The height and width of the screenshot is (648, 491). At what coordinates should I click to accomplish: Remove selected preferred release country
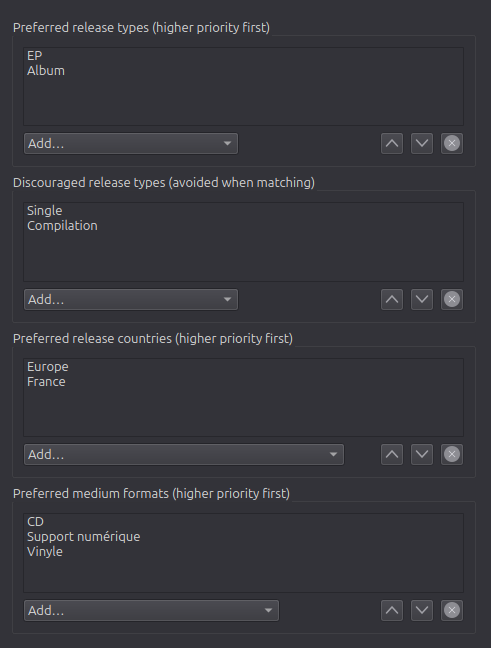coord(452,455)
